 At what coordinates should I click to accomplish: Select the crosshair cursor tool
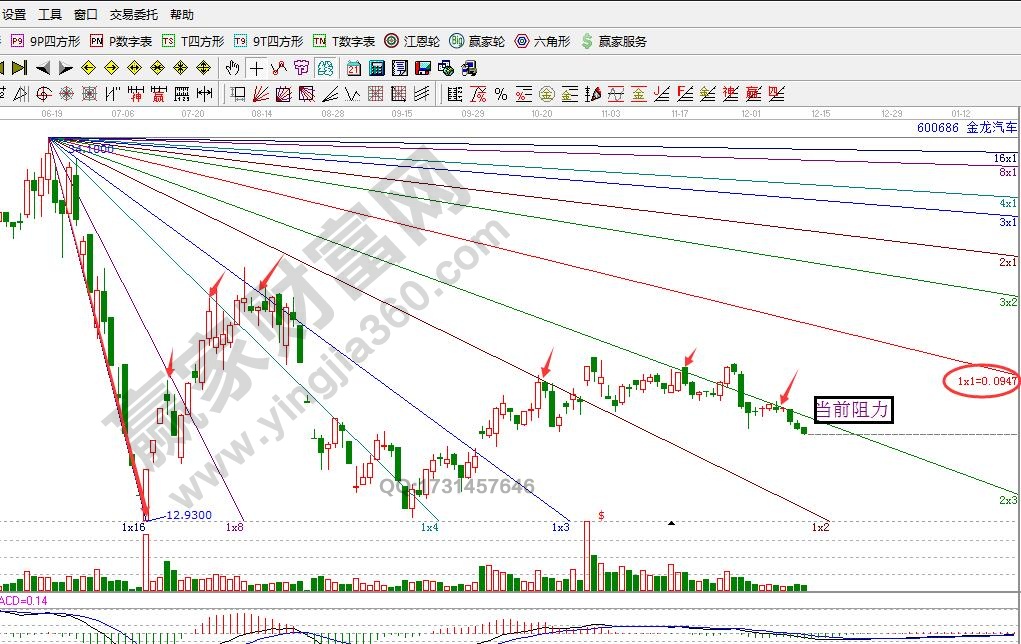tap(257, 68)
